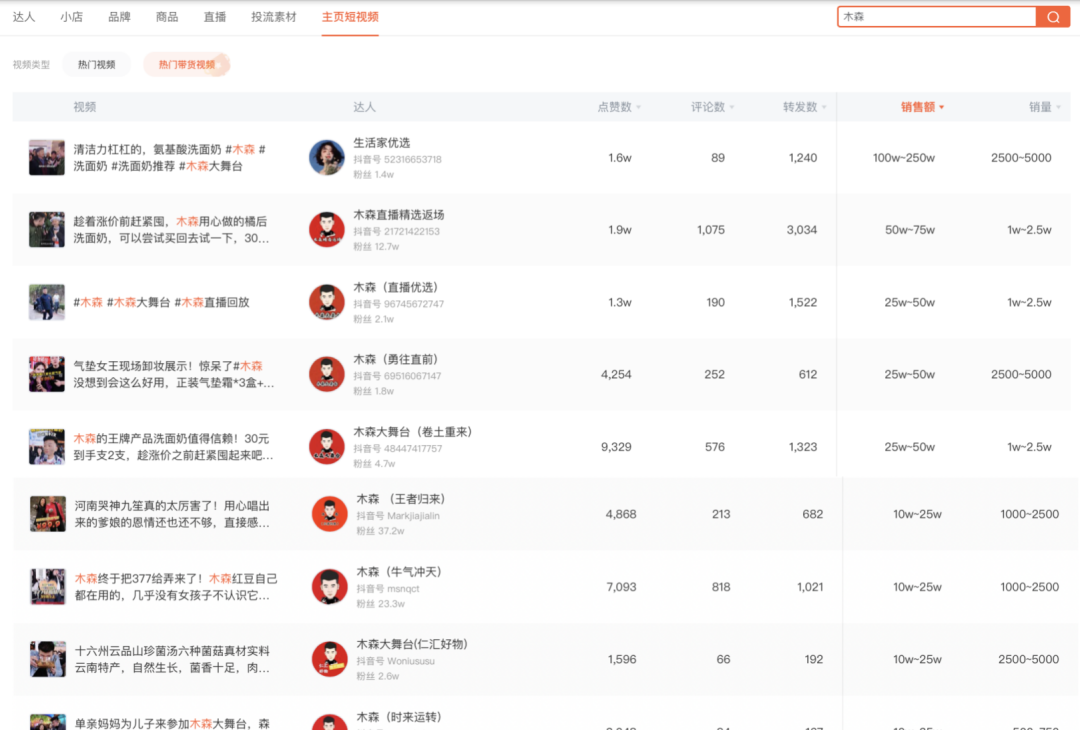Click avatar of 木森直播精选返场
Image resolution: width=1080 pixels, height=730 pixels.
[326, 229]
